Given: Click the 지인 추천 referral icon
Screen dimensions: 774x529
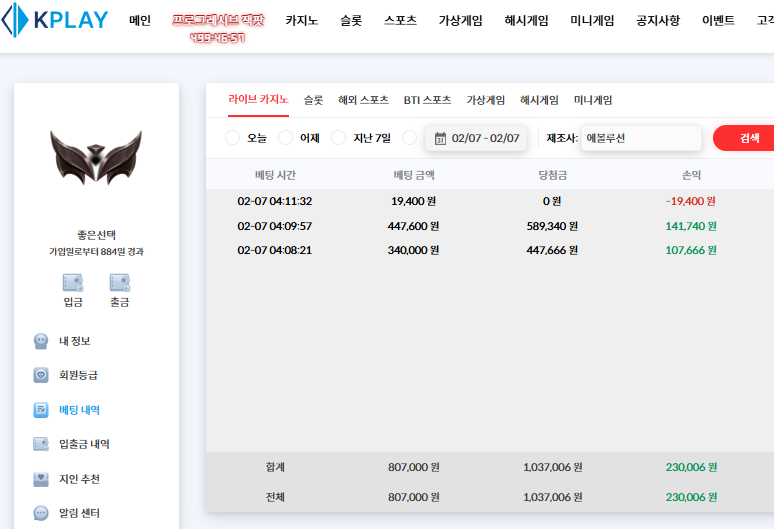Looking at the screenshot, I should pyautogui.click(x=41, y=479).
